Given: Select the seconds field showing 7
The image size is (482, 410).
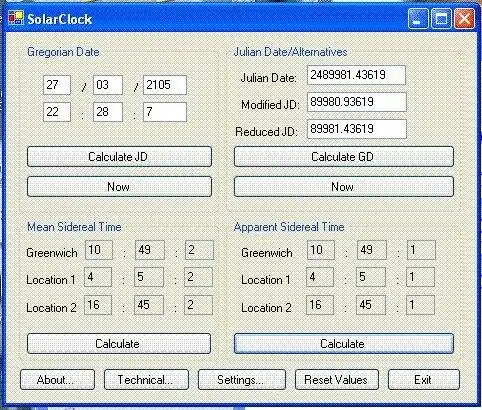Looking at the screenshot, I should coord(165,112).
